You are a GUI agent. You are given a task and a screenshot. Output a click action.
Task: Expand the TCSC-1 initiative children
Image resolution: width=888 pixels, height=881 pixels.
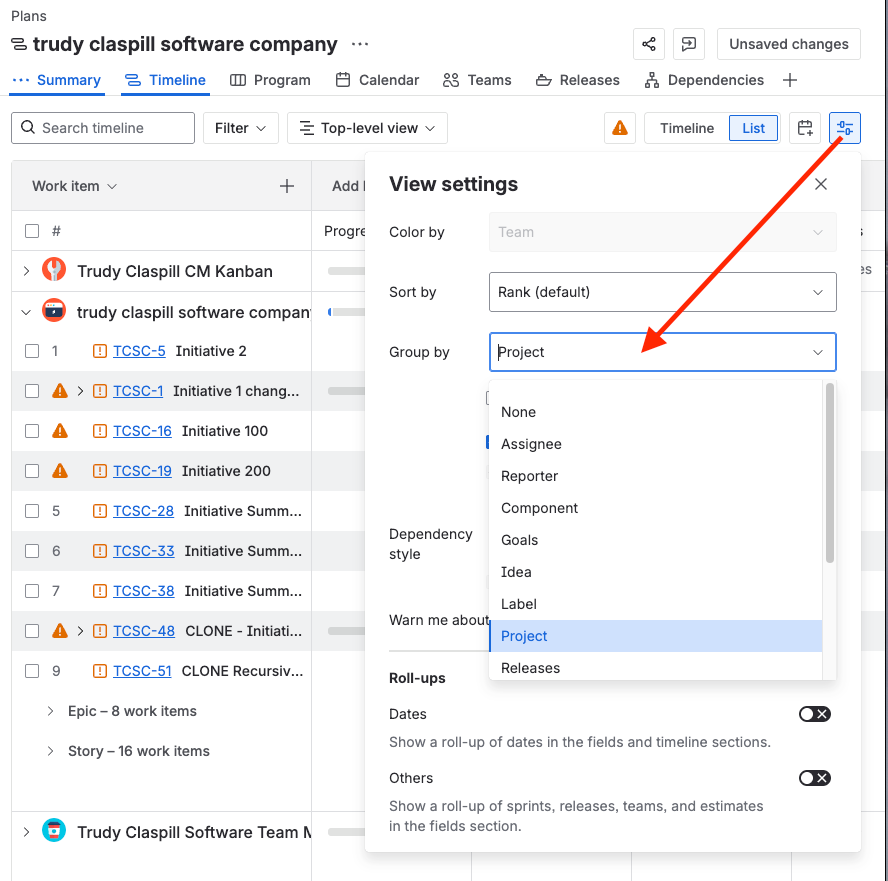coord(80,391)
